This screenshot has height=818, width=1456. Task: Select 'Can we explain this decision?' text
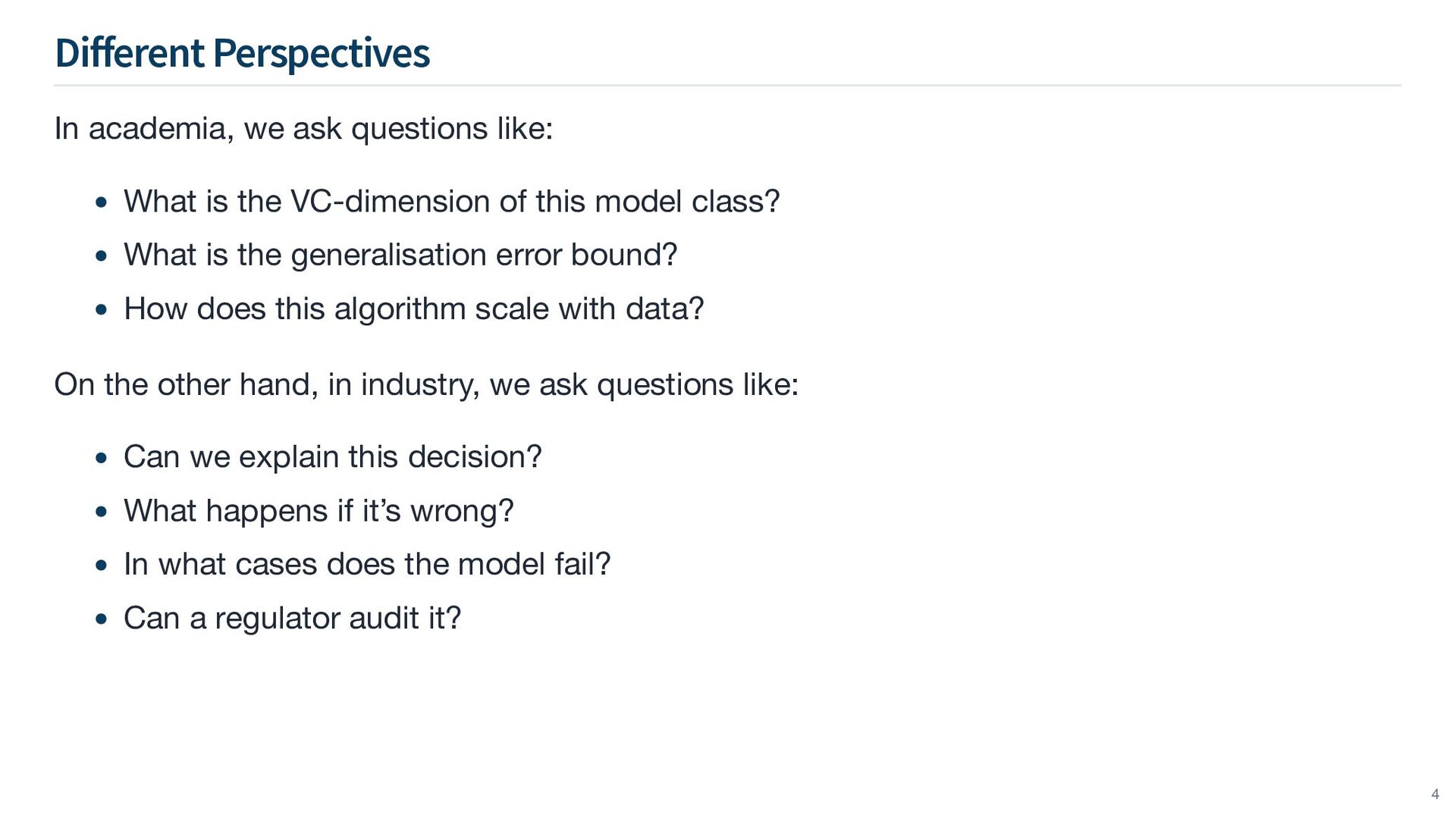[x=332, y=457]
